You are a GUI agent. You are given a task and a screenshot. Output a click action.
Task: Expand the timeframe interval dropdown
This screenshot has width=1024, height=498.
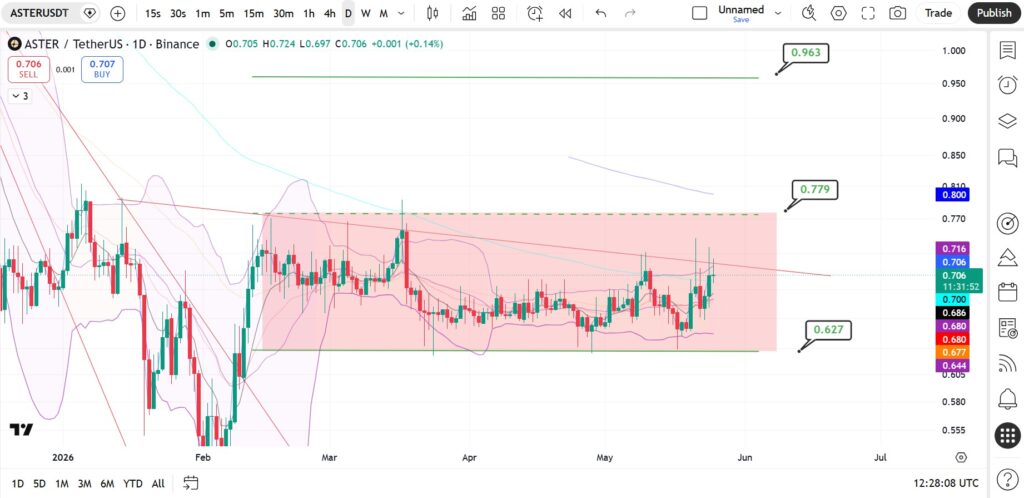[x=401, y=13]
